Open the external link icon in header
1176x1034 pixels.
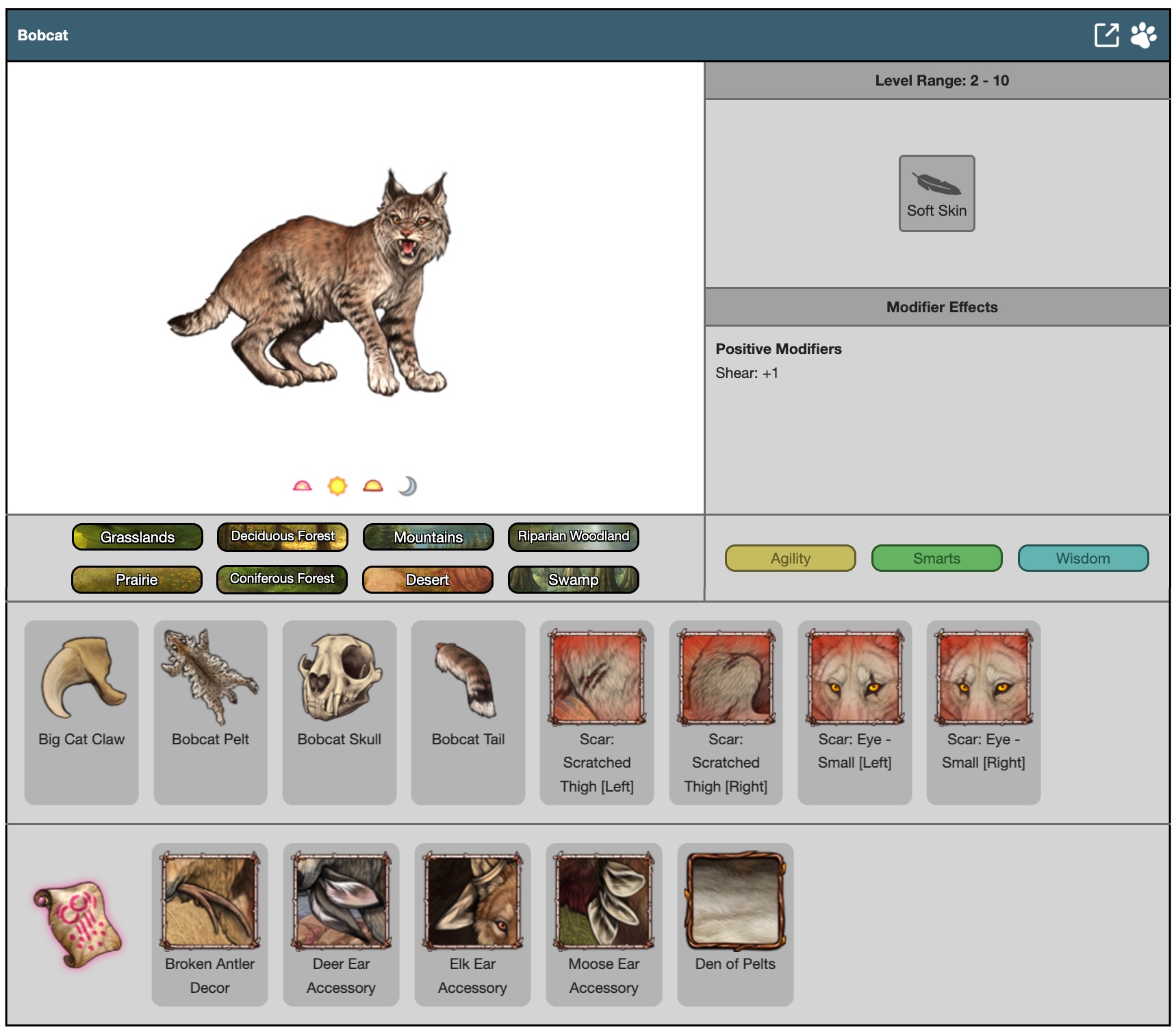click(1106, 35)
